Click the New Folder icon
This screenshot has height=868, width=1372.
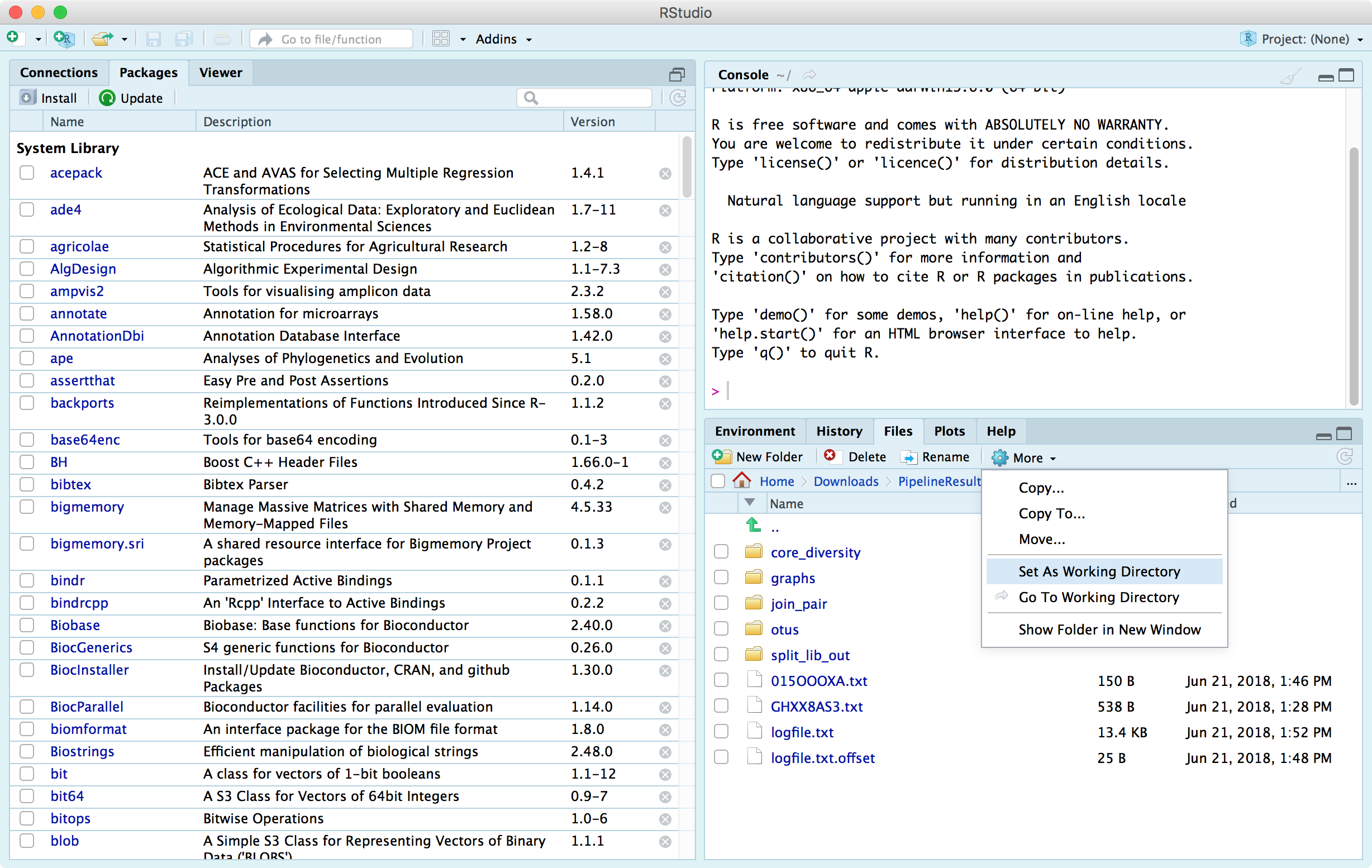721,456
